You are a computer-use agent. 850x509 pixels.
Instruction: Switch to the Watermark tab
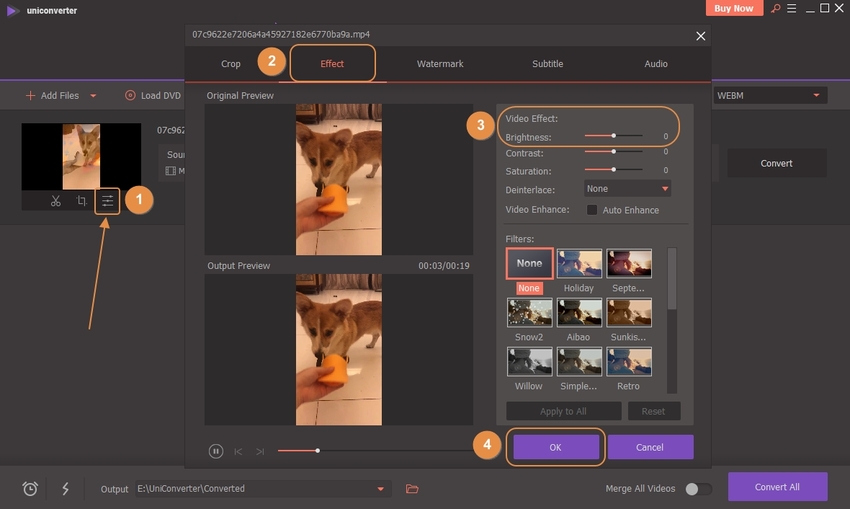coord(440,64)
